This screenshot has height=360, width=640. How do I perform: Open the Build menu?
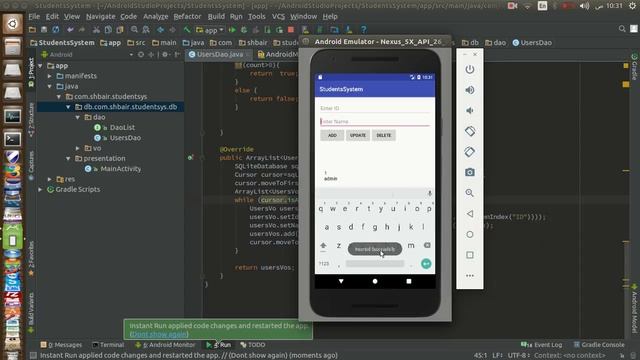click(216, 16)
